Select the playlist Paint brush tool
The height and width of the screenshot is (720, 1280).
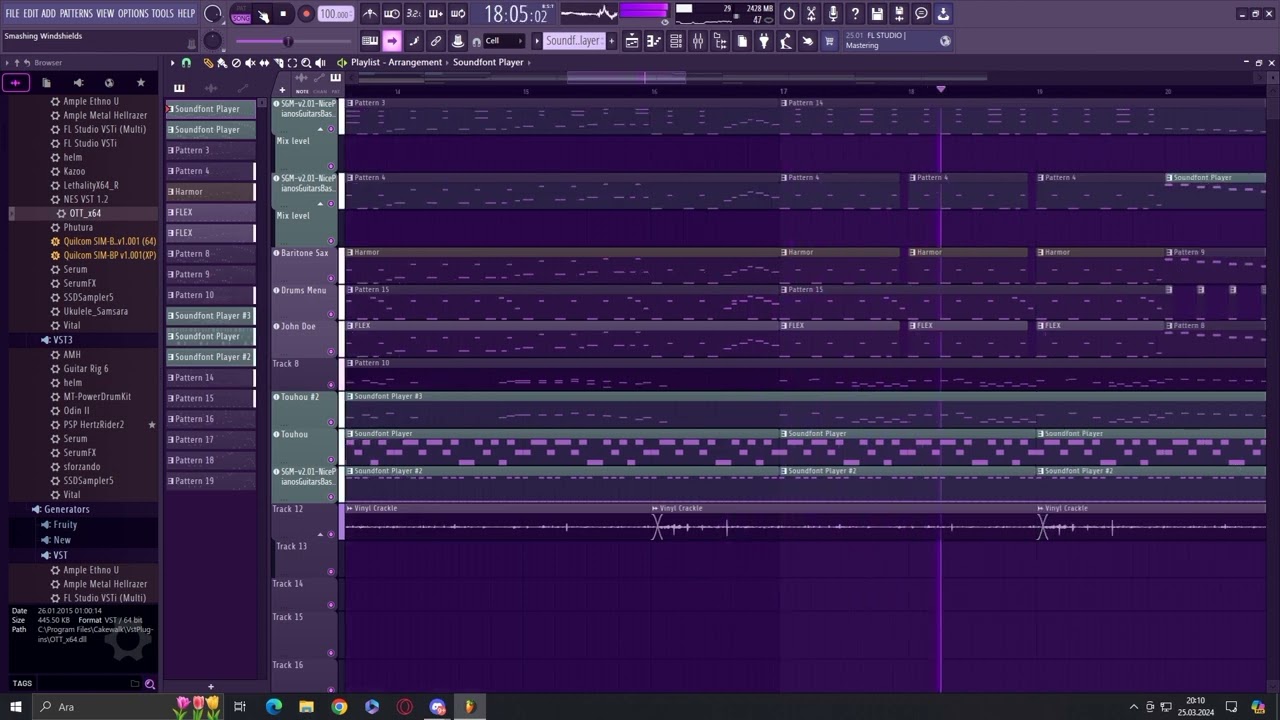pyautogui.click(x=222, y=62)
